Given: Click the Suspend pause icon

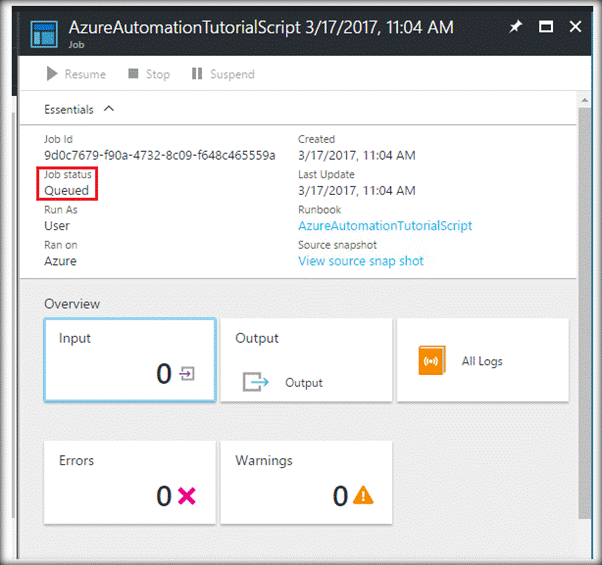Looking at the screenshot, I should click(197, 73).
